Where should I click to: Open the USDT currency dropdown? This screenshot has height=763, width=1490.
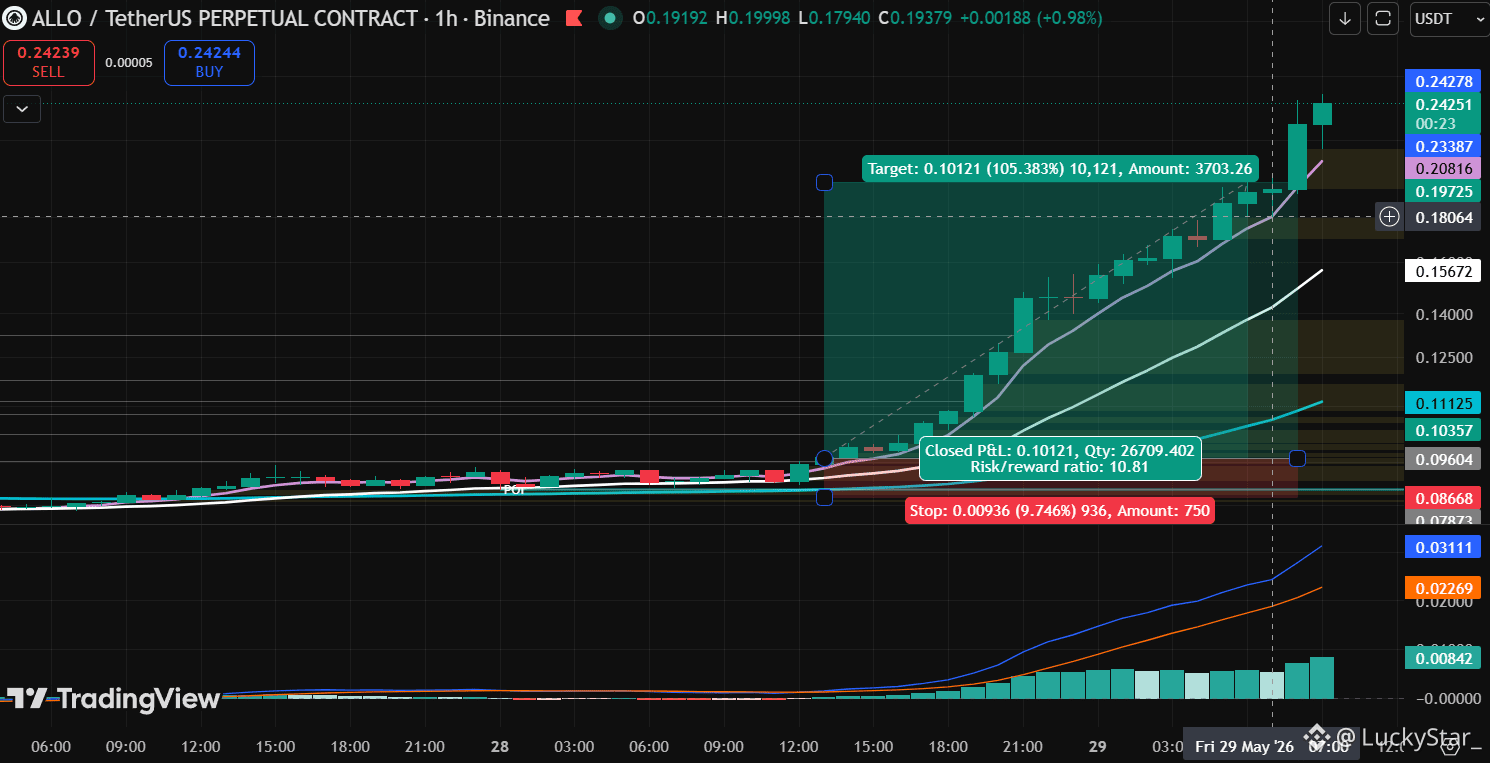click(x=1447, y=18)
